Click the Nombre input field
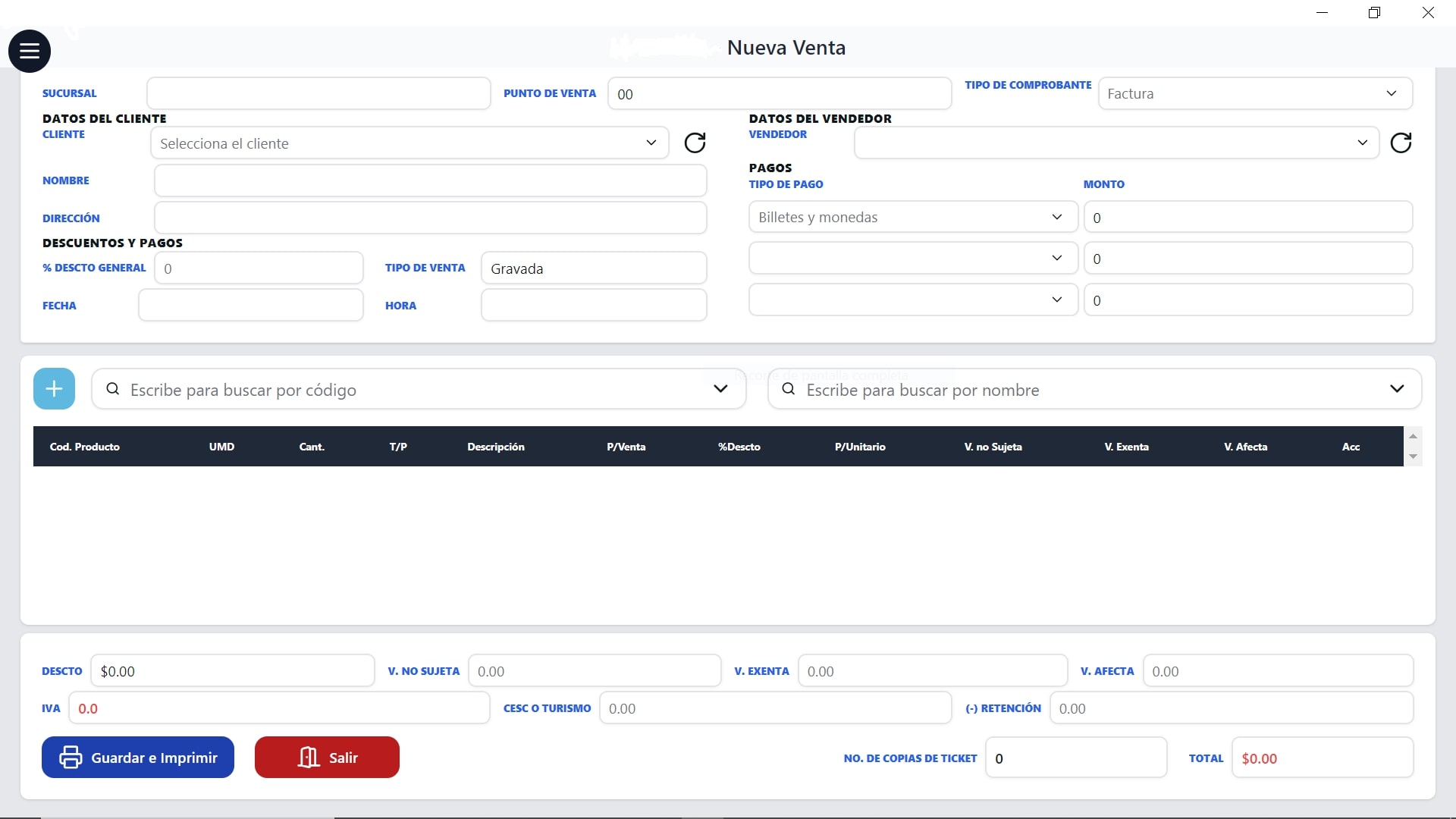 pyautogui.click(x=431, y=181)
